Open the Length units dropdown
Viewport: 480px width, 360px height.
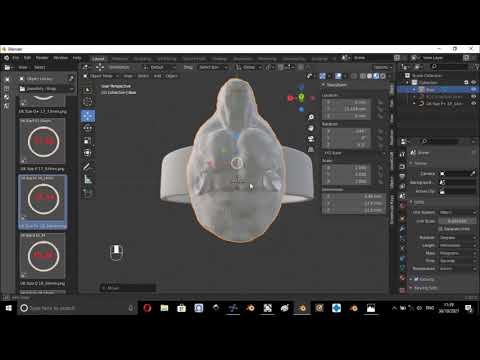coord(457,245)
